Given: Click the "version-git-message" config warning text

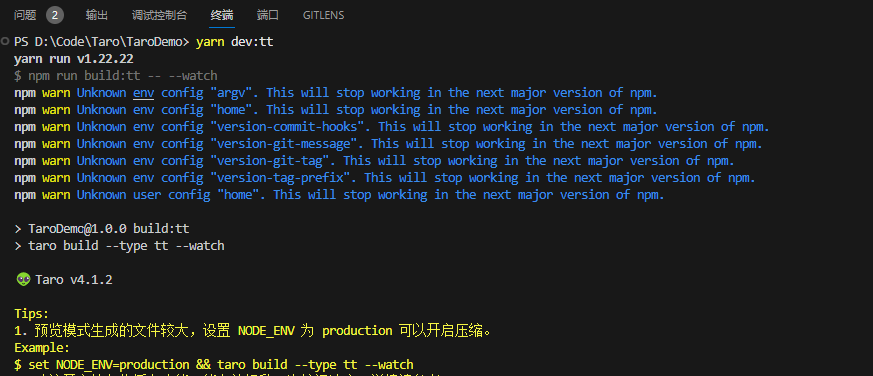Looking at the screenshot, I should 284,144.
